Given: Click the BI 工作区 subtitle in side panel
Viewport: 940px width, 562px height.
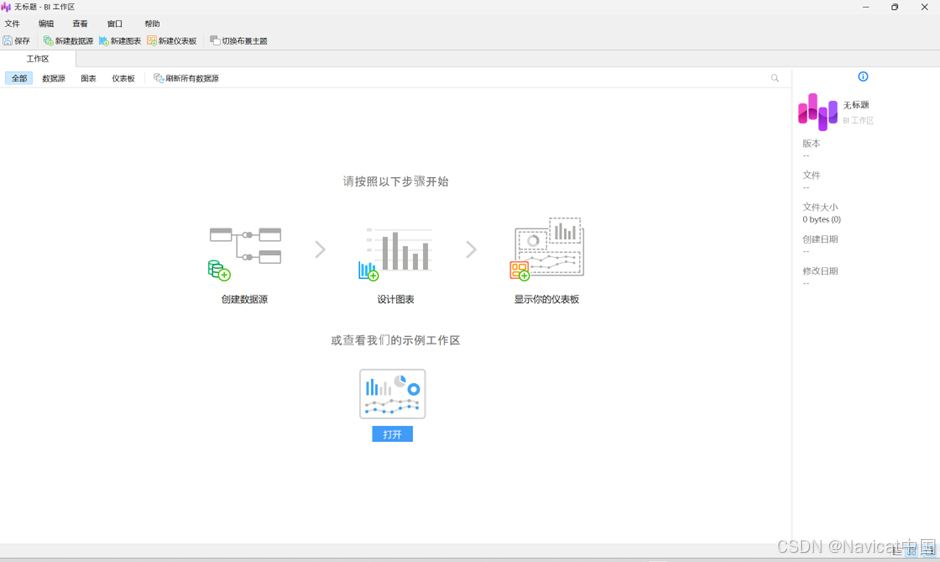Looking at the screenshot, I should 858,121.
